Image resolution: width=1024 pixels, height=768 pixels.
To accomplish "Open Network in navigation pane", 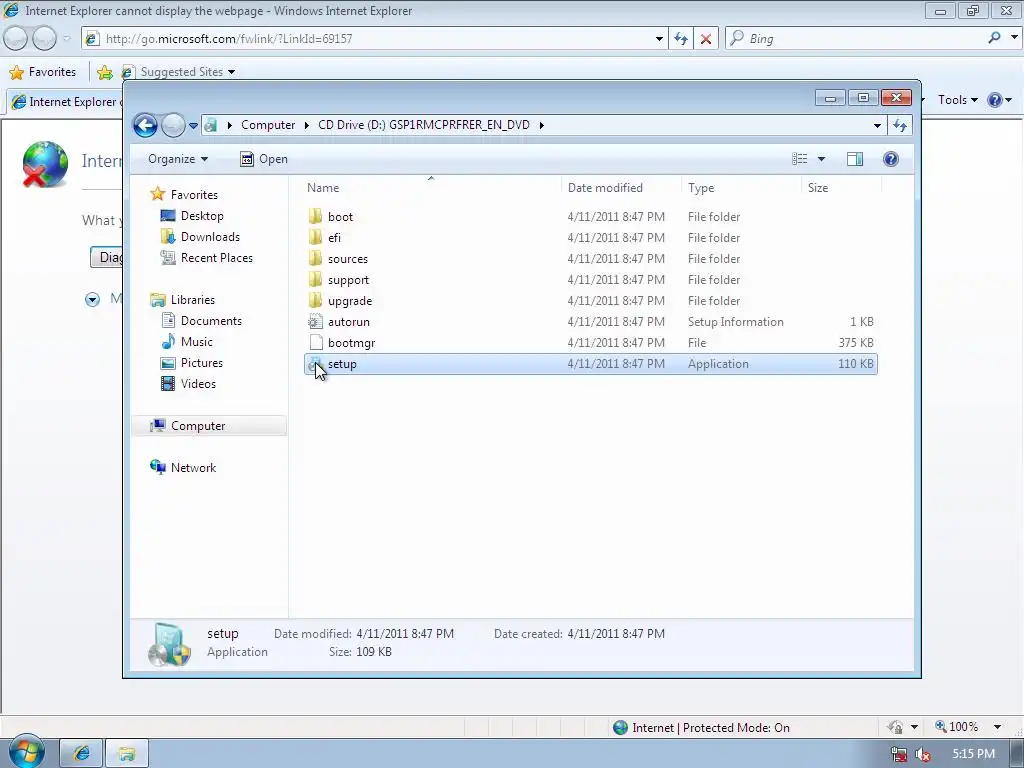I will 184,468.
